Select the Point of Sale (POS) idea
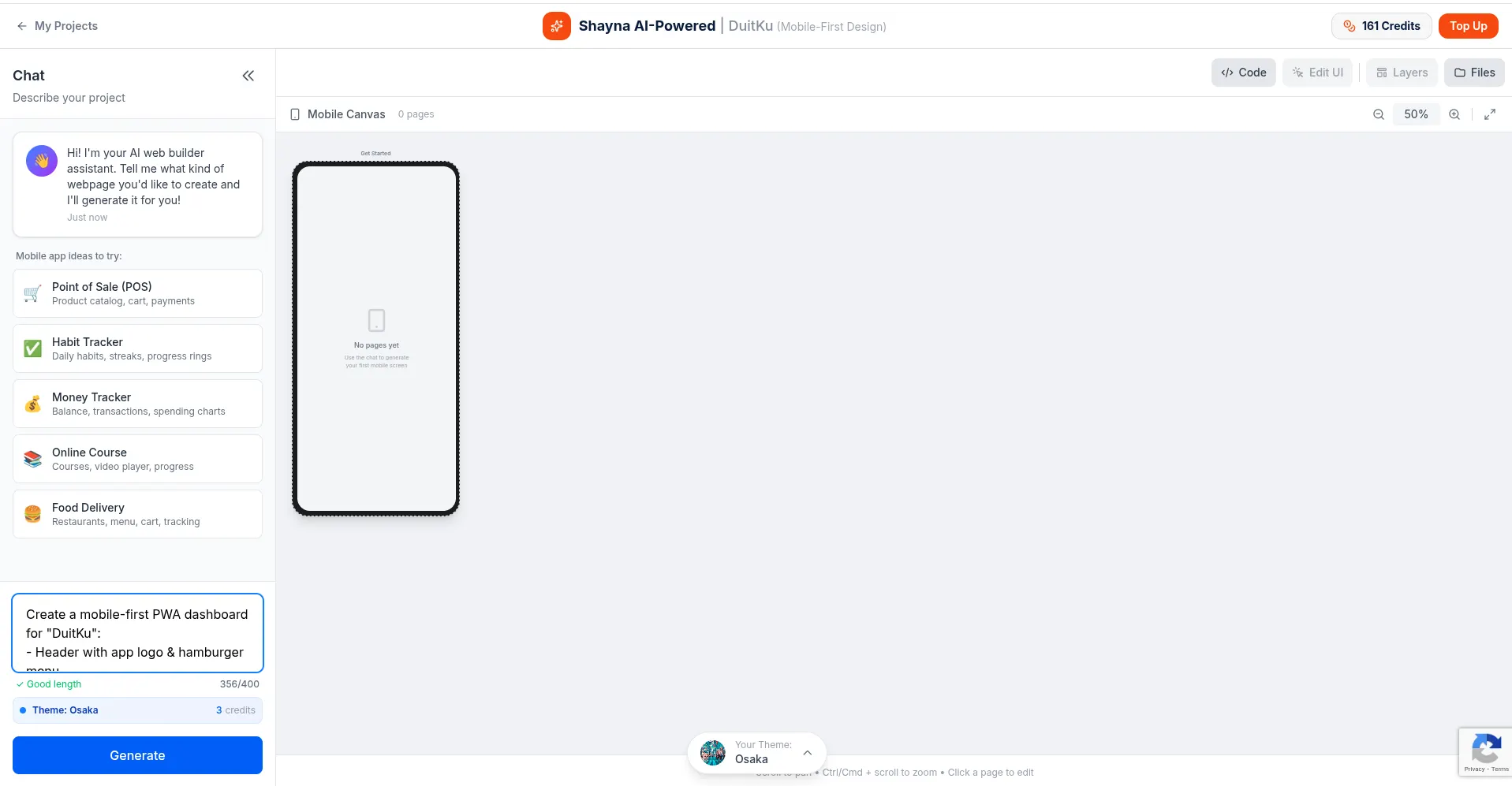1512x786 pixels. (x=137, y=293)
